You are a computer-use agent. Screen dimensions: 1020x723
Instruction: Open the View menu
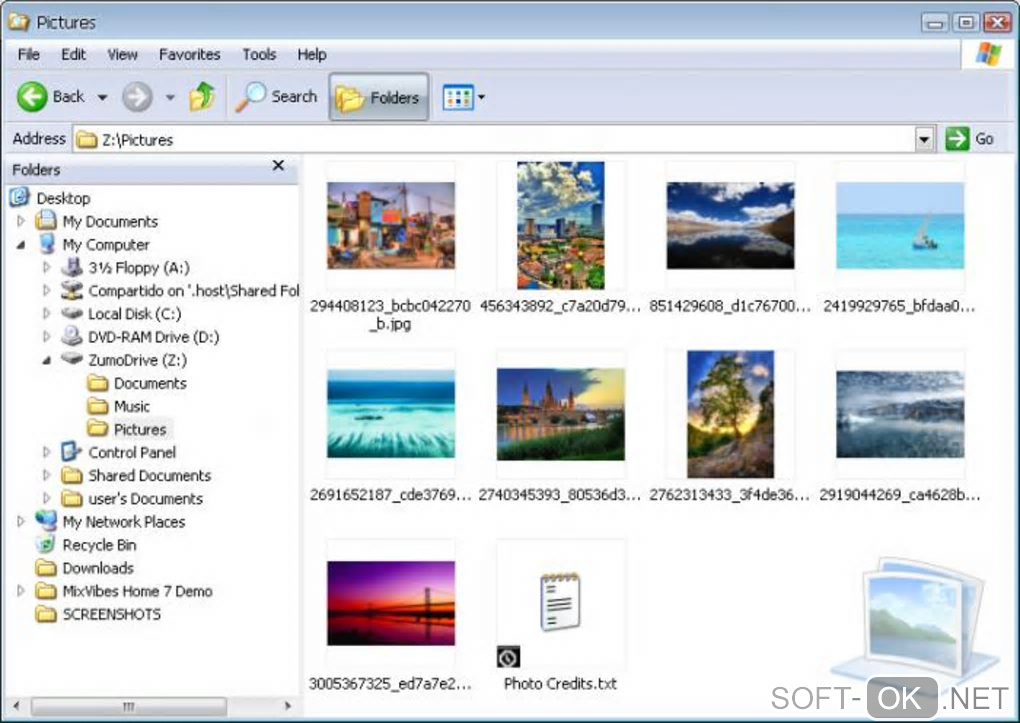pos(122,55)
